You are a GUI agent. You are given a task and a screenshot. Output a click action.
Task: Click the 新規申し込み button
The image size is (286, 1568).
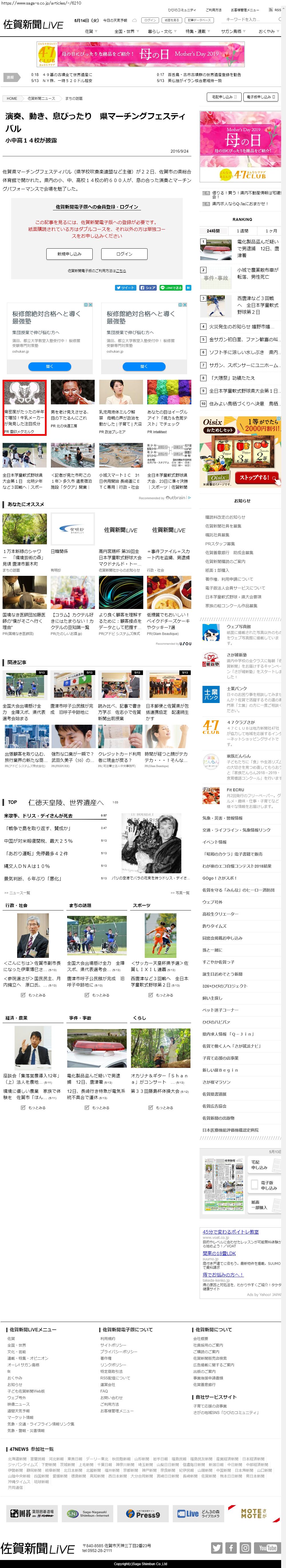[x=69, y=254]
